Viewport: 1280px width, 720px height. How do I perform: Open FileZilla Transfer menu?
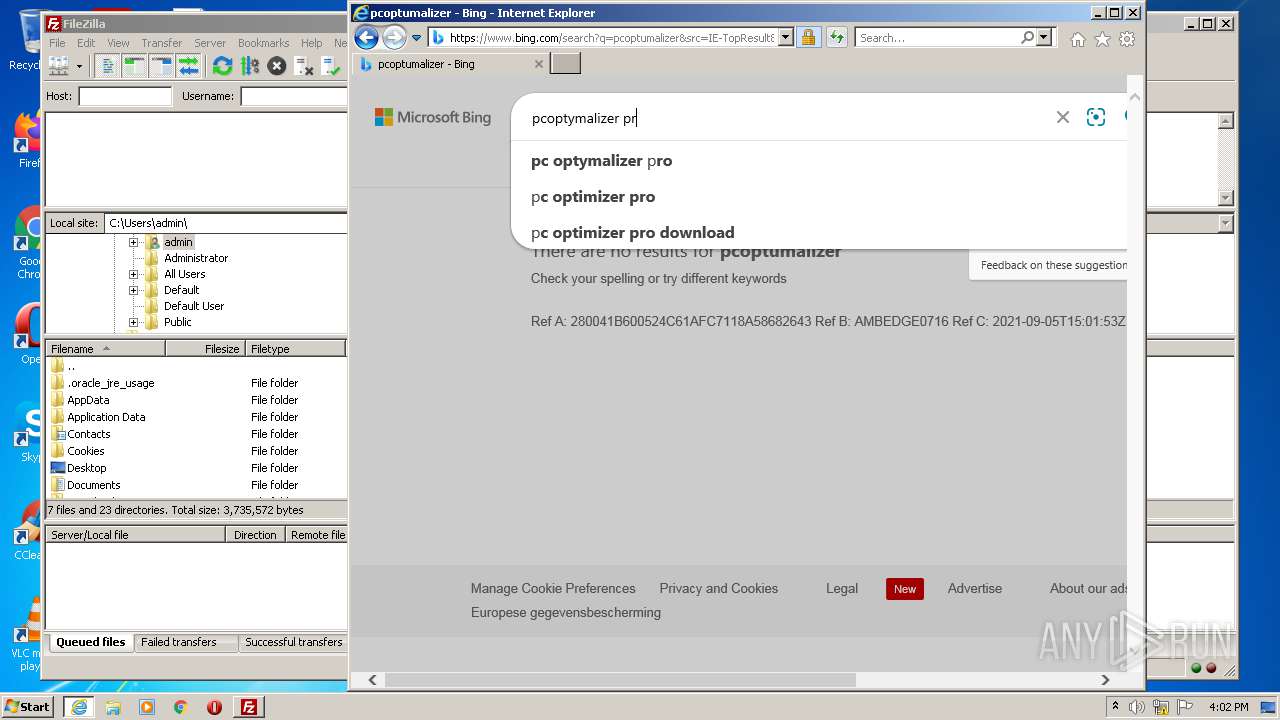[x=161, y=43]
